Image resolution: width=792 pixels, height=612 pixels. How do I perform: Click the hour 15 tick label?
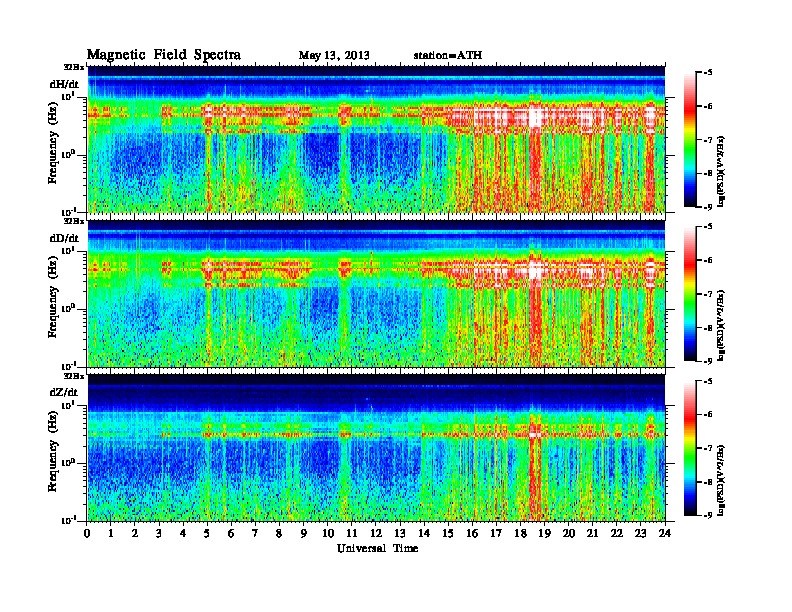448,533
